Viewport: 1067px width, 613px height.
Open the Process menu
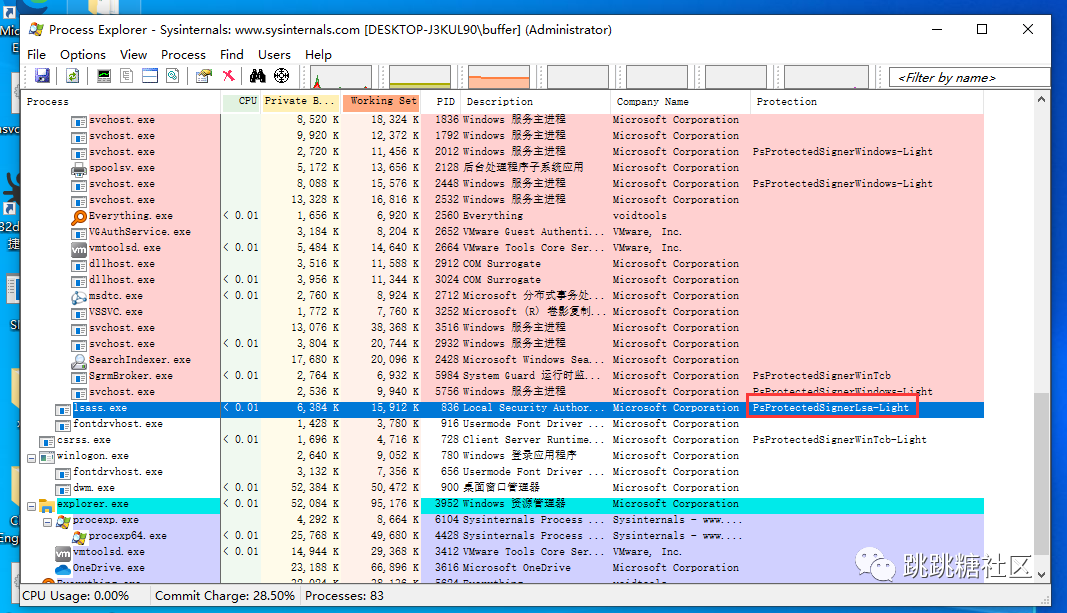[183, 54]
